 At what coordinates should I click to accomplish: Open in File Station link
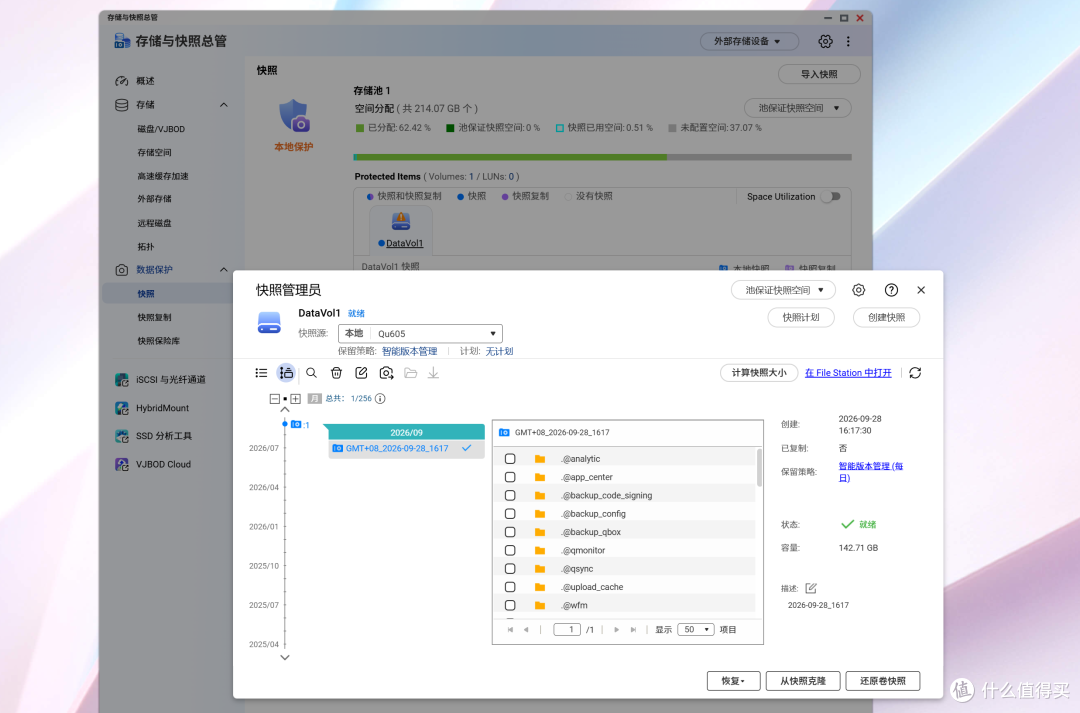tap(848, 373)
